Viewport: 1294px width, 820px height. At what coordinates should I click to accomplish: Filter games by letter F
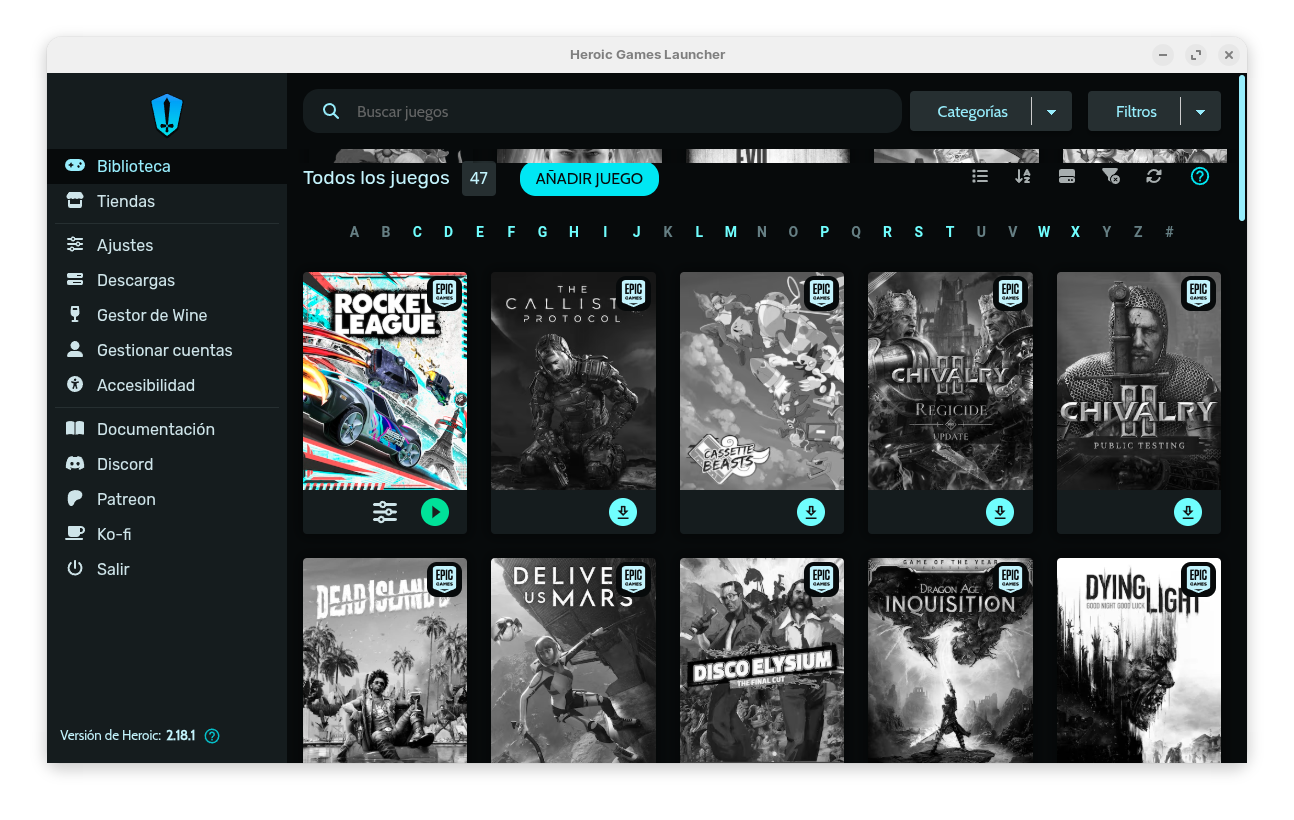[511, 232]
